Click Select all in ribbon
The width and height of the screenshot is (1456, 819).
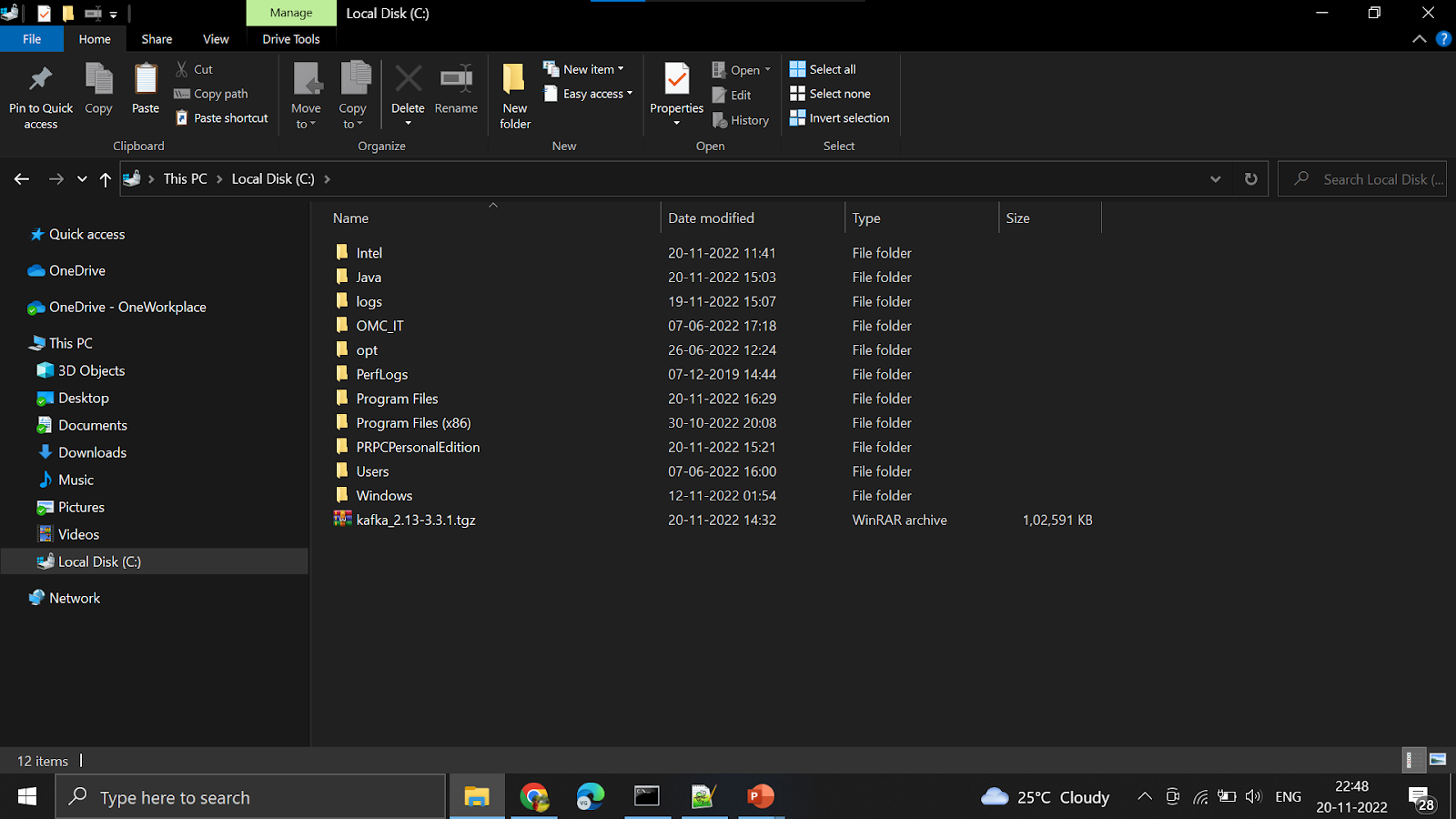pyautogui.click(x=823, y=69)
